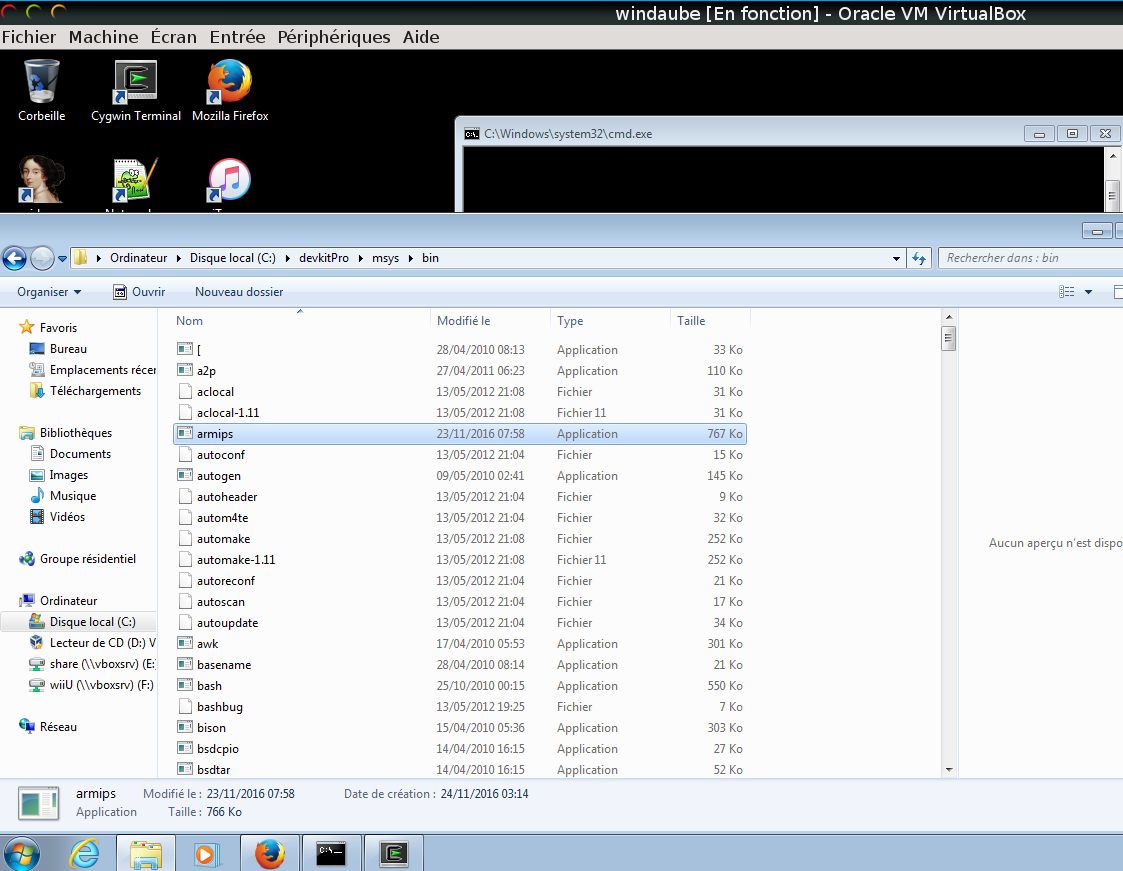The image size is (1123, 871).
Task: Open the Périphériques menu in VirtualBox
Action: pyautogui.click(x=334, y=37)
